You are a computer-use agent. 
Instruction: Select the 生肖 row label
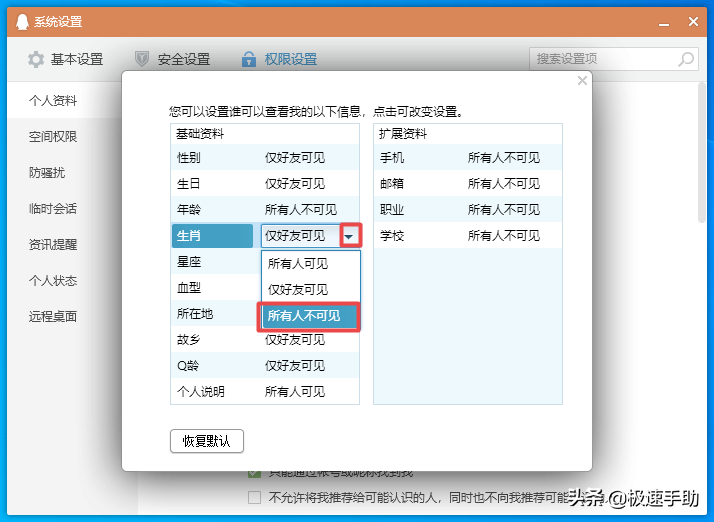(x=212, y=236)
